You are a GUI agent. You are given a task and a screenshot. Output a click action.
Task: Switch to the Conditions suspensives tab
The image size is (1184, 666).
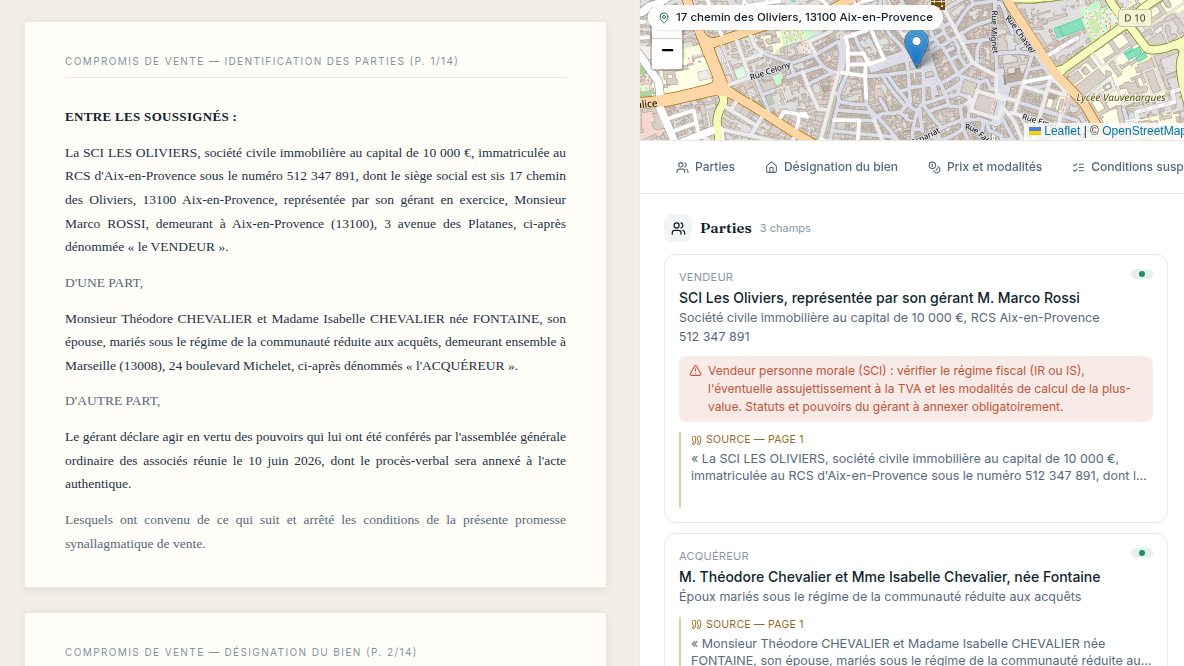(x=1127, y=167)
